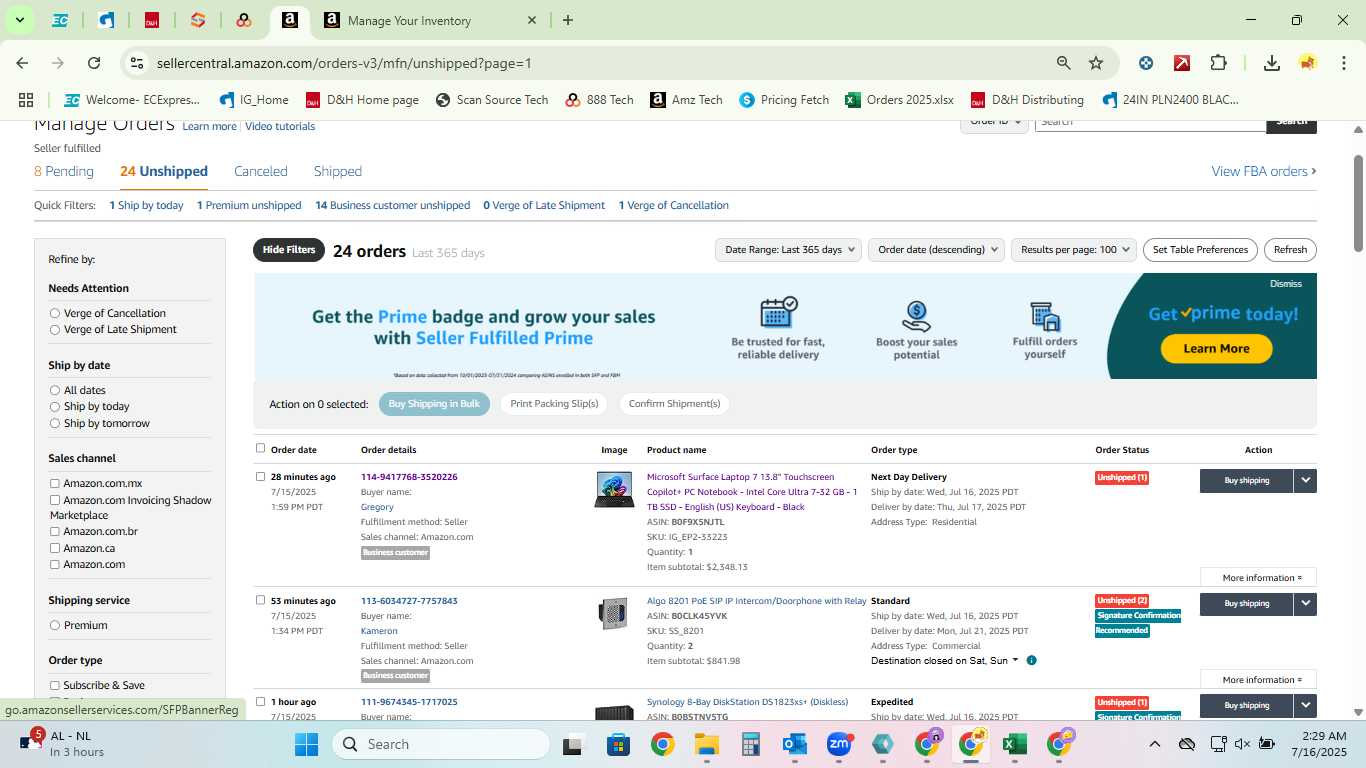Toggle the select-all orders checkbox
The image size is (1366, 768).
(261, 448)
